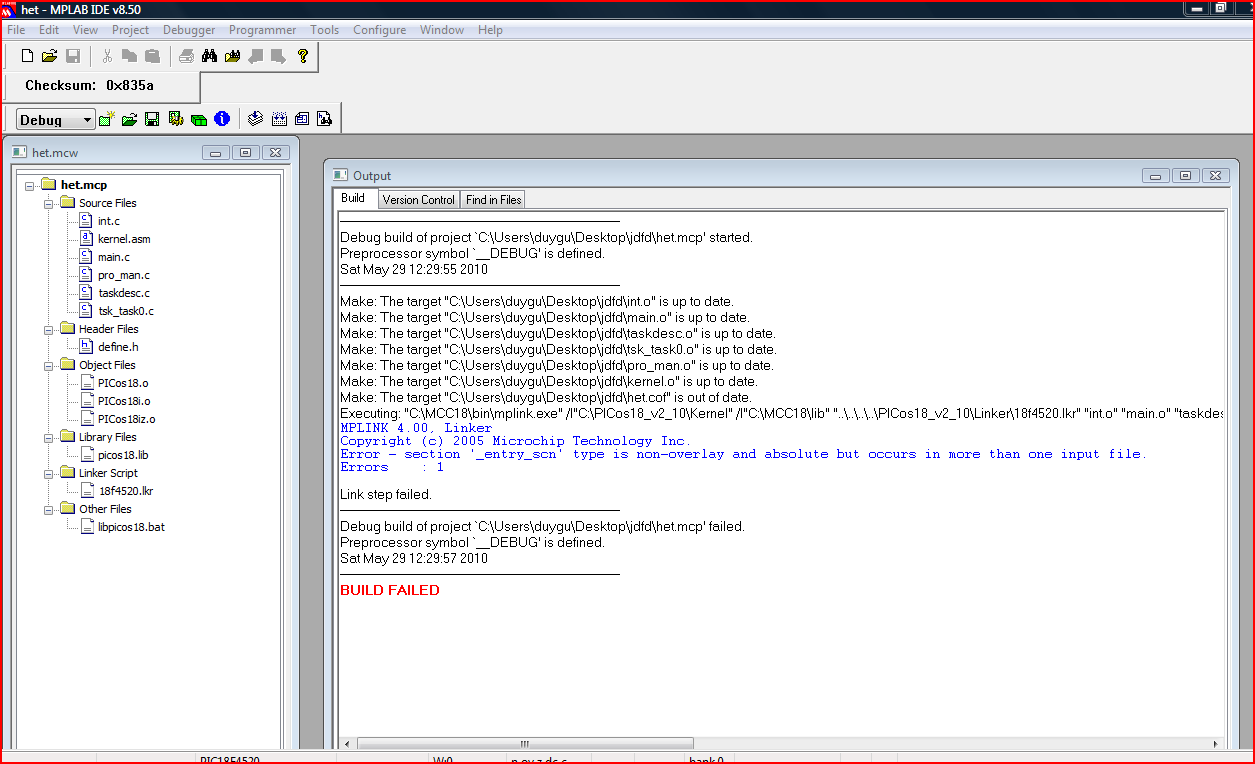The image size is (1255, 764).
Task: Click the Output horizontal scrollbar right arrow
Action: coord(1216,744)
